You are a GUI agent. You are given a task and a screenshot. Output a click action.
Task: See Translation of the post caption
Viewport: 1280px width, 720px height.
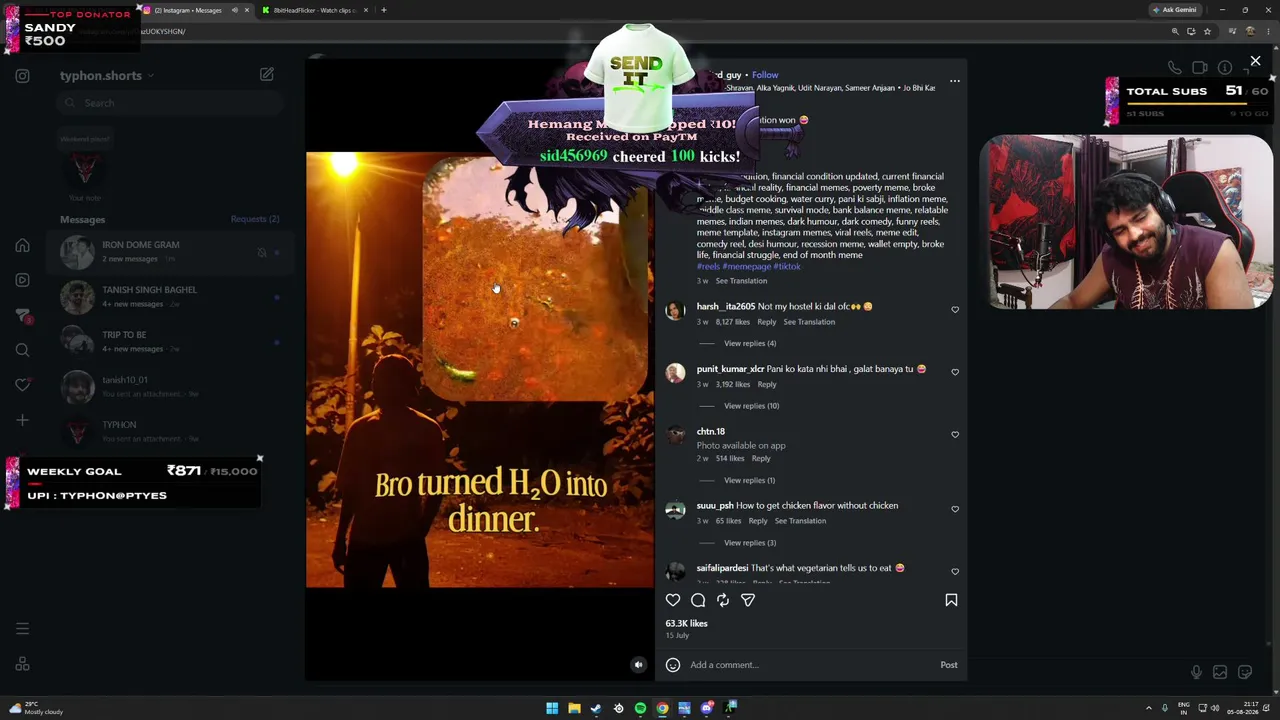click(x=741, y=281)
